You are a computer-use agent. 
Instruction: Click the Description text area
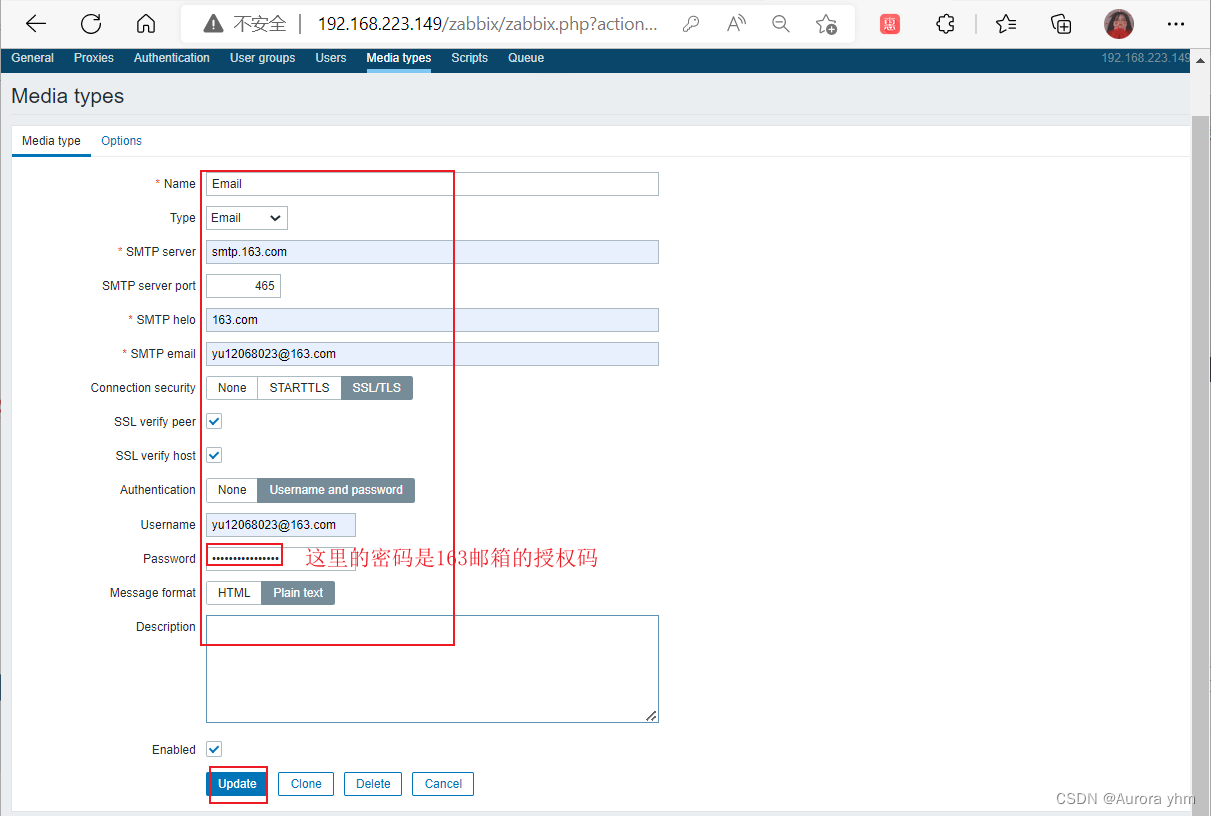432,669
